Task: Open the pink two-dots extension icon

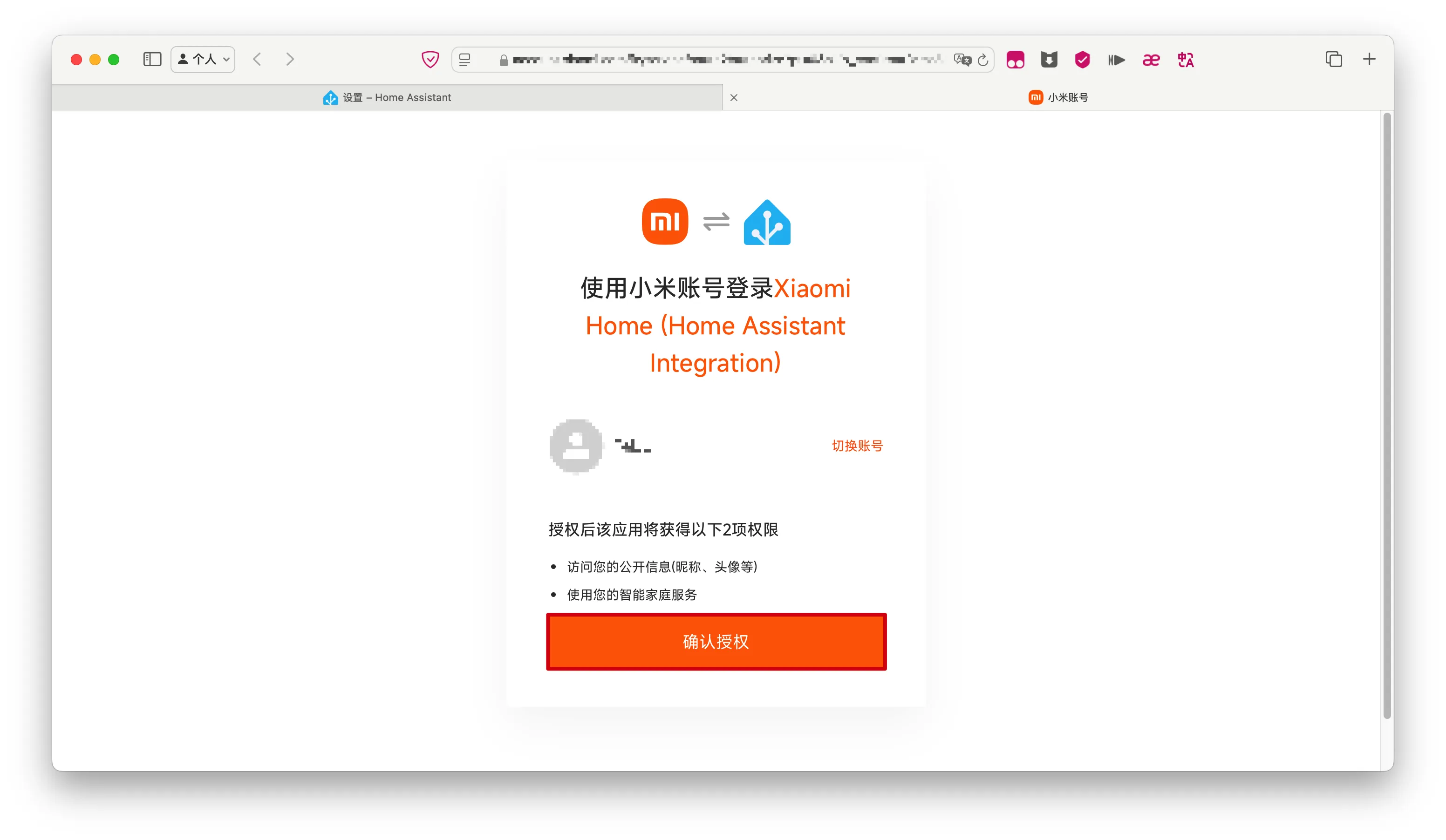Action: coord(1016,60)
